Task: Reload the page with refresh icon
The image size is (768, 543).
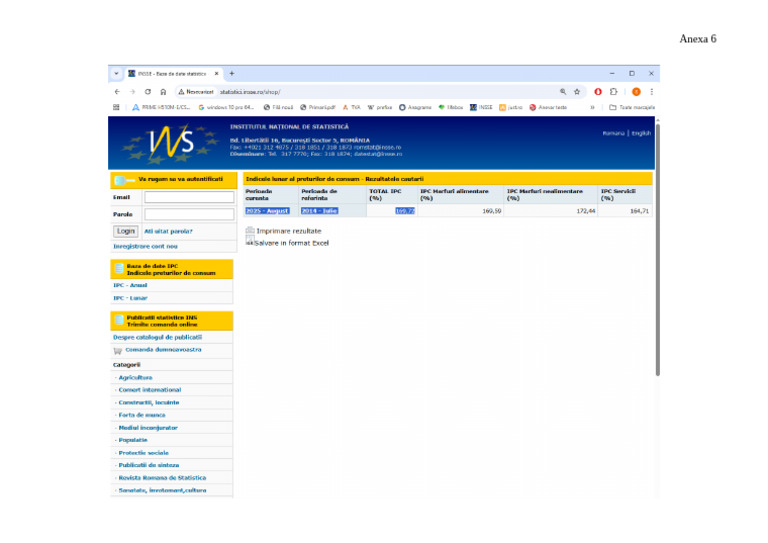Action: (x=147, y=92)
